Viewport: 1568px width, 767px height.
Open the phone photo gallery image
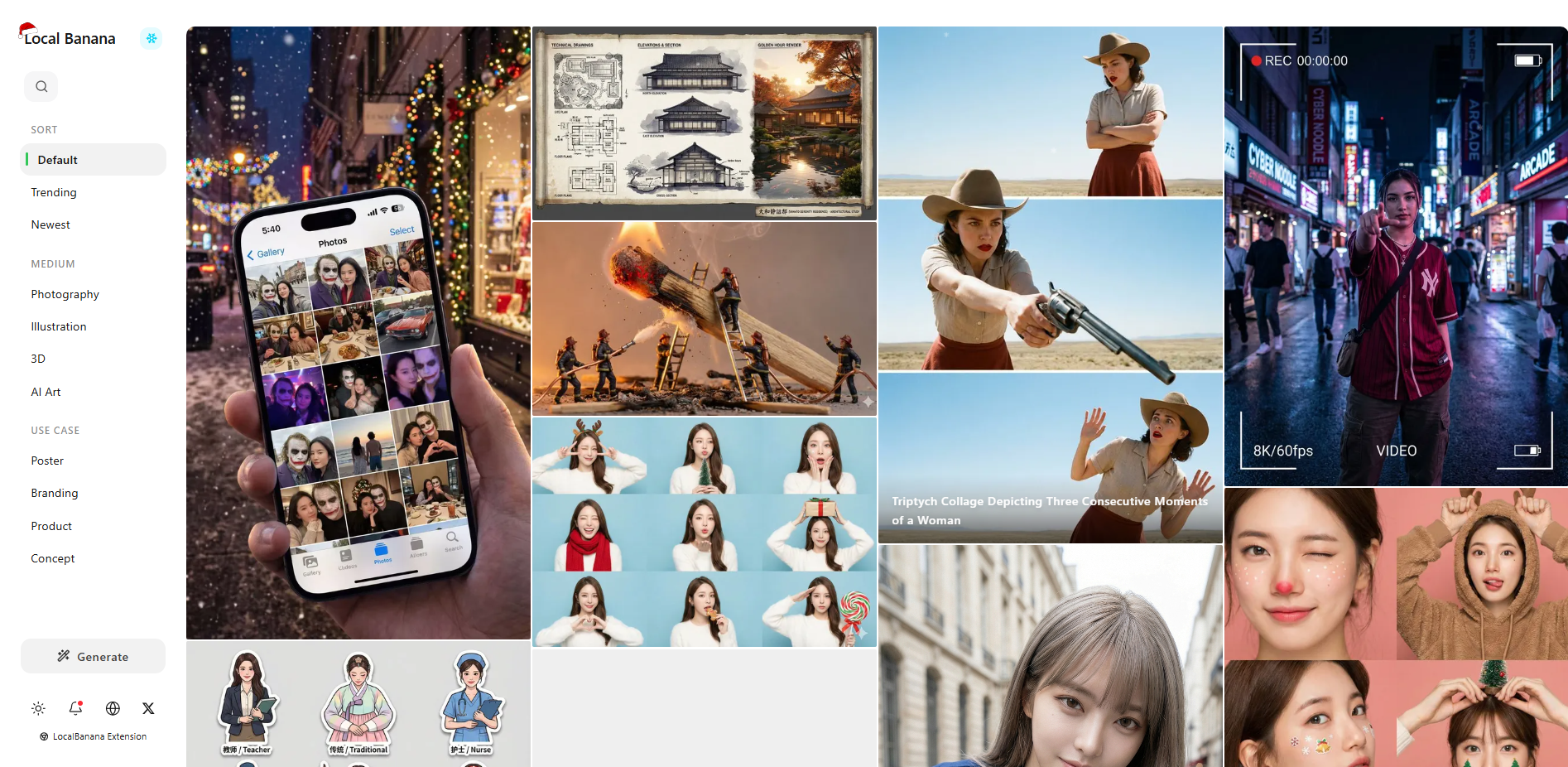[x=358, y=333]
